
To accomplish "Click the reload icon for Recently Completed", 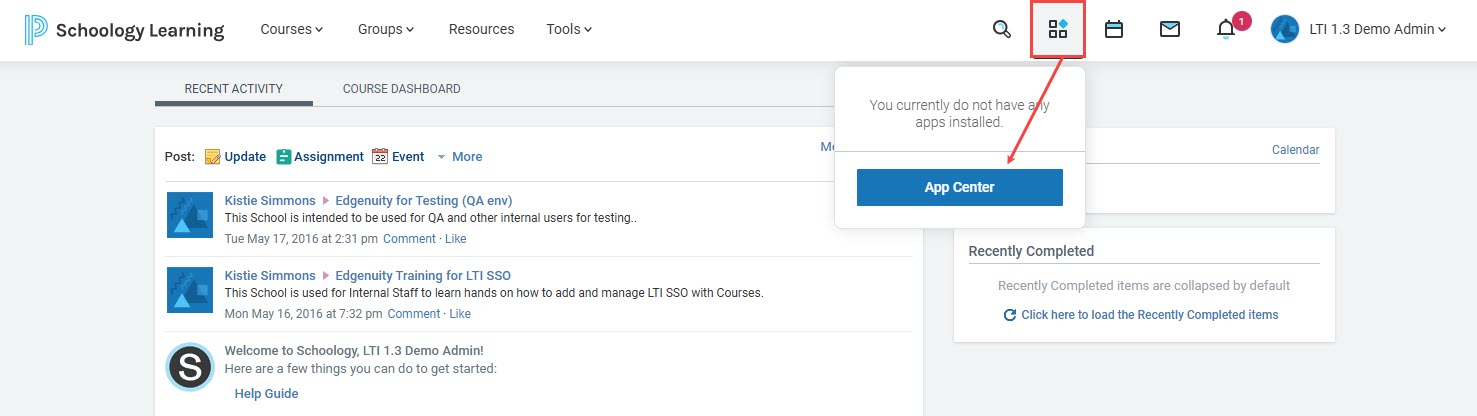I will click(x=1010, y=315).
